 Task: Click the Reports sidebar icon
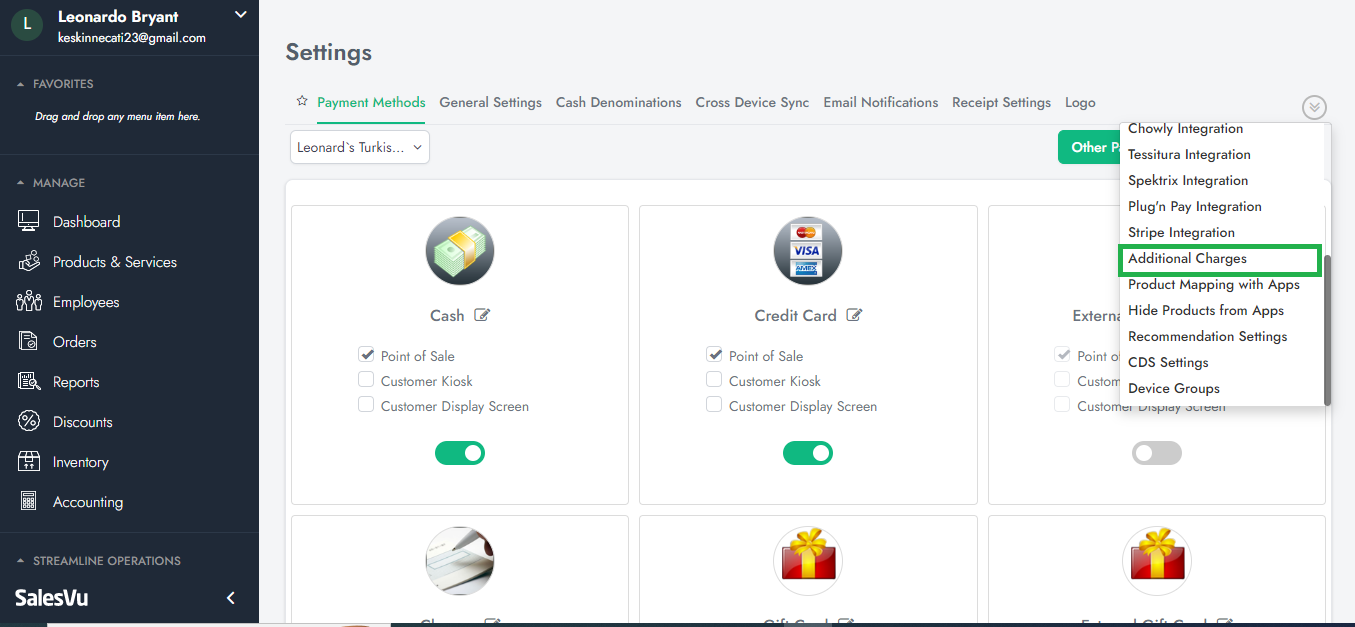click(29, 382)
